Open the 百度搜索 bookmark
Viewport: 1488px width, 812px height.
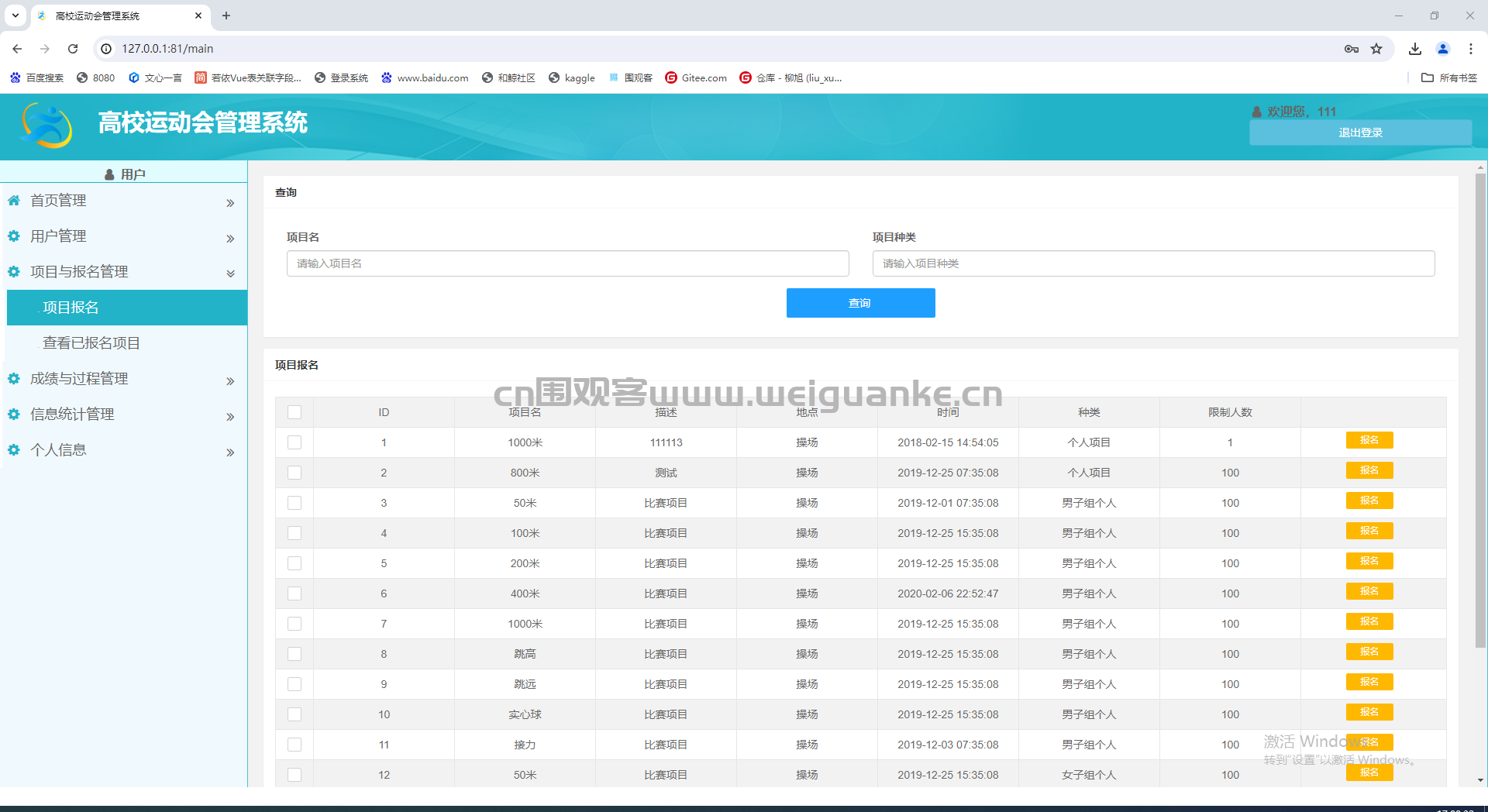click(36, 77)
